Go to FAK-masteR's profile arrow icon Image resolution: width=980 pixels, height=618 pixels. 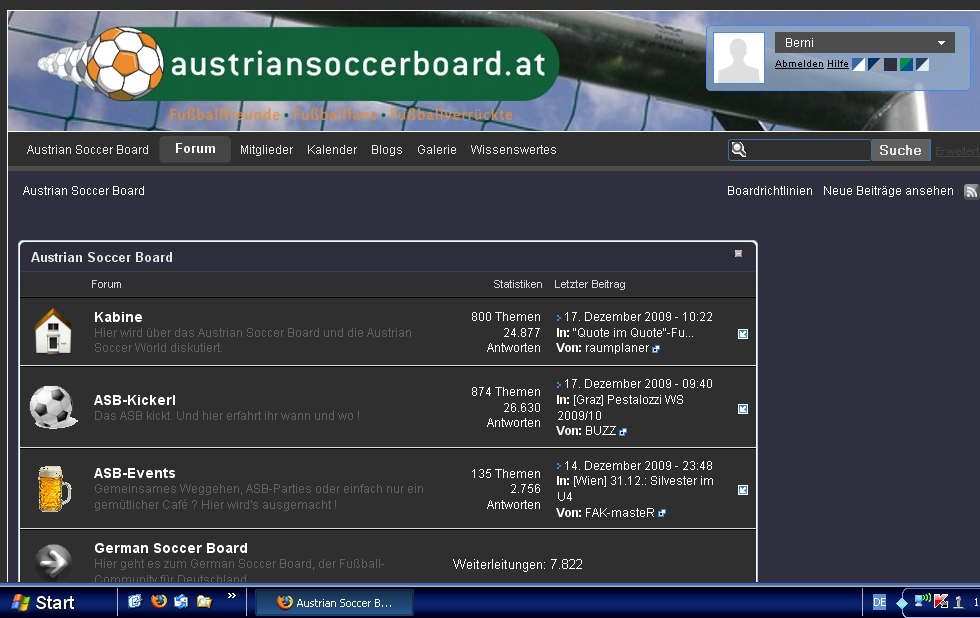tap(662, 514)
